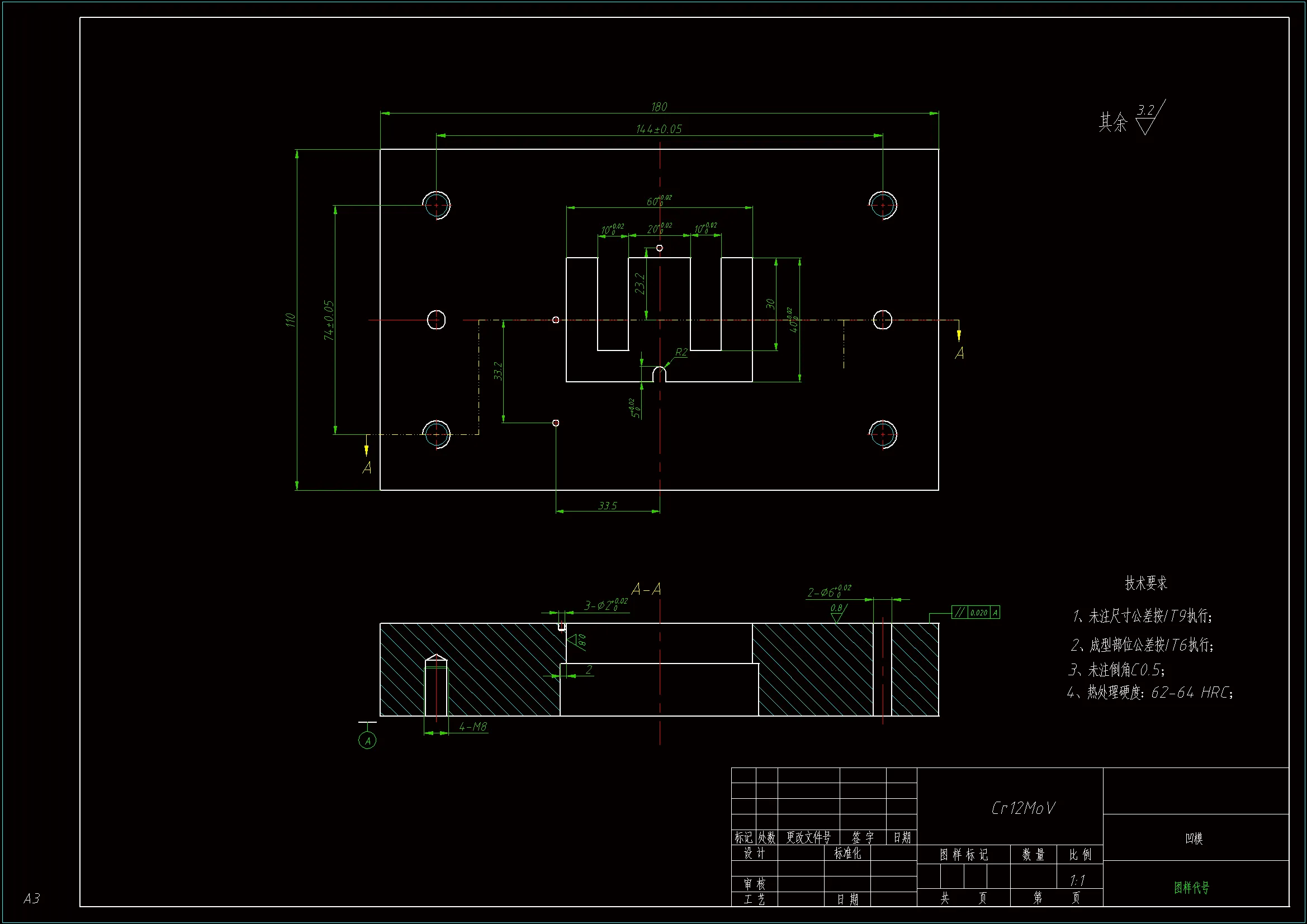Click the A-A section view title
1307x924 pixels.
tap(646, 589)
